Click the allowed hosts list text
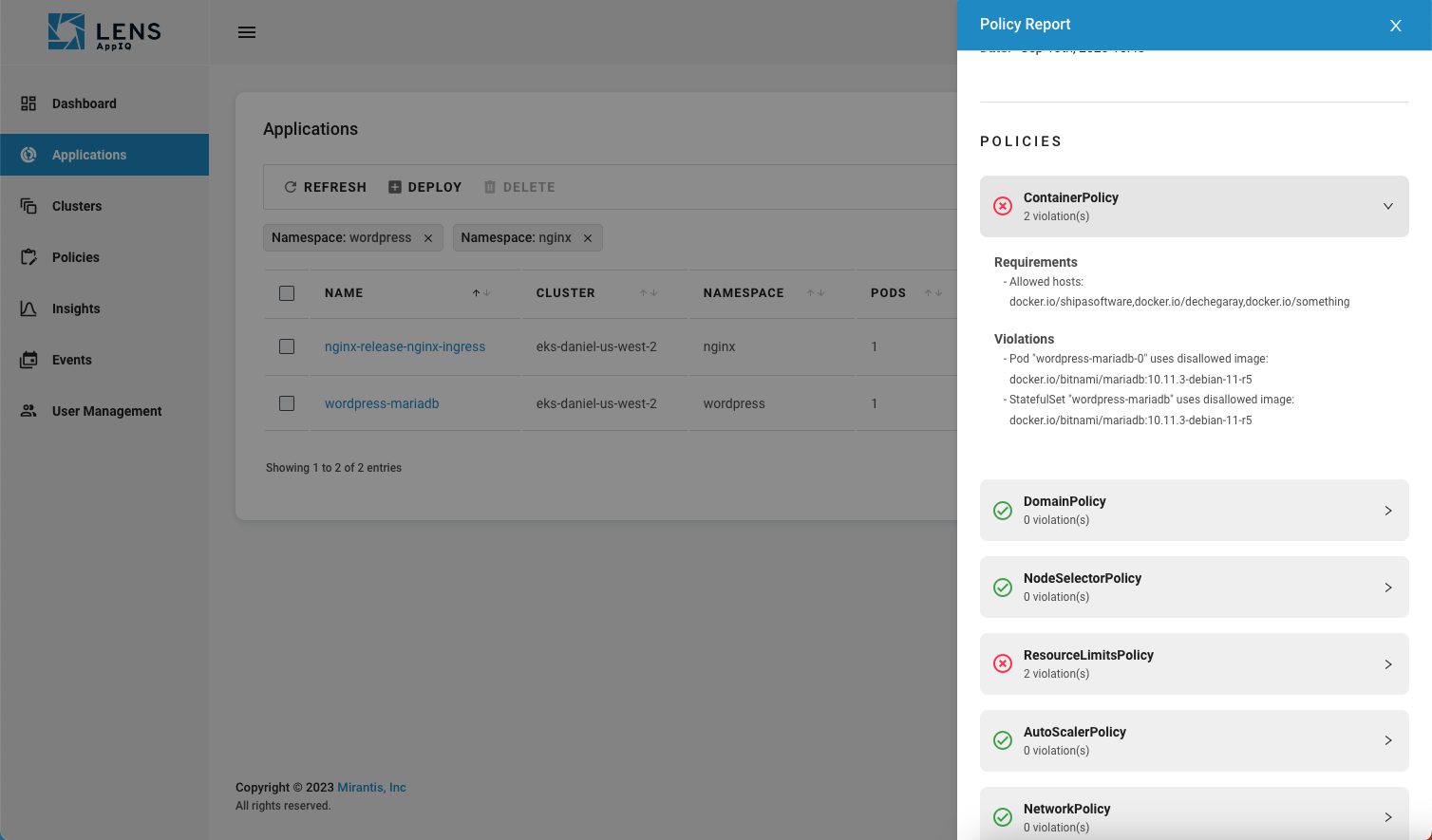Image resolution: width=1432 pixels, height=840 pixels. click(1178, 302)
